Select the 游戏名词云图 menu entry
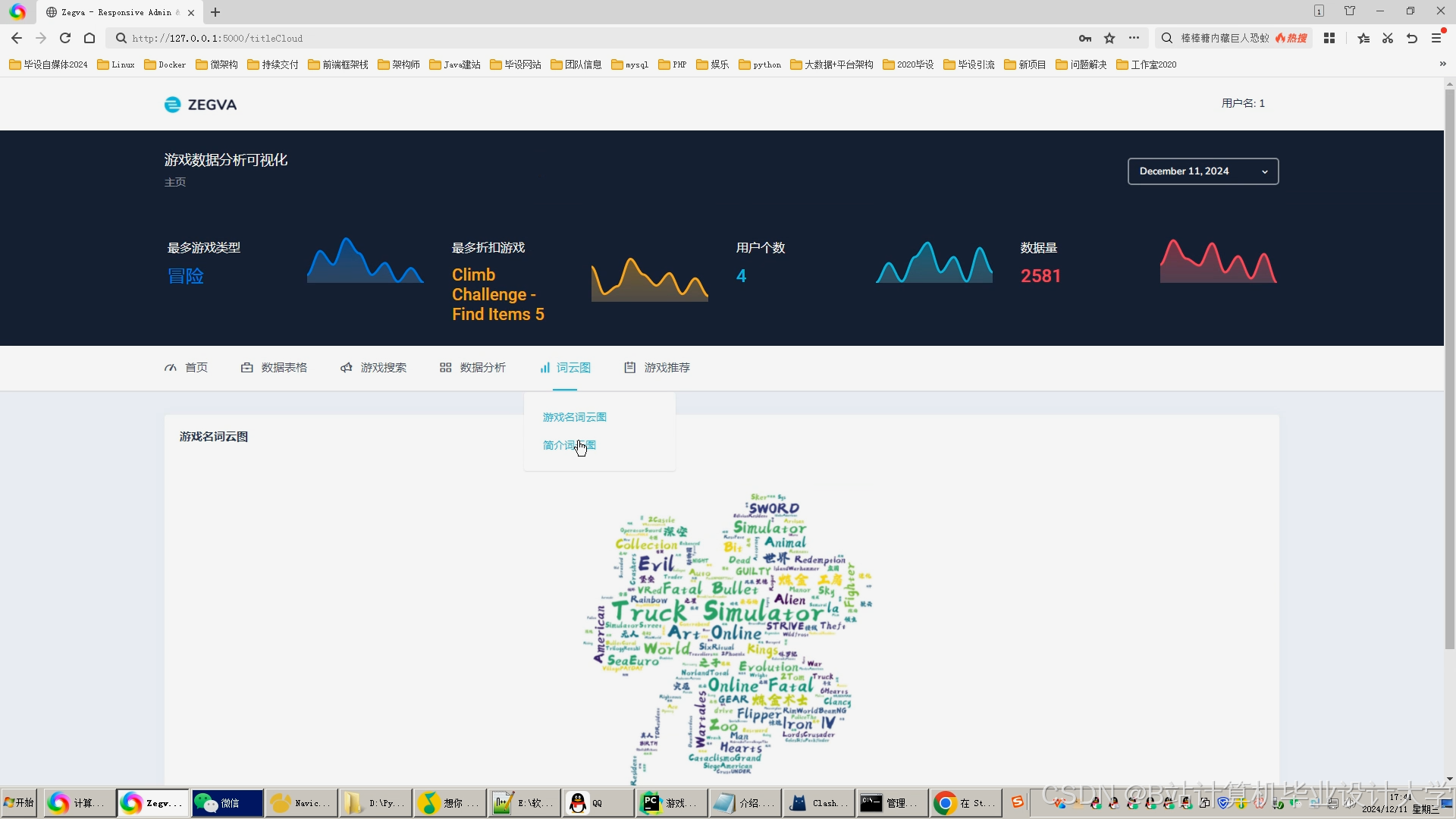This screenshot has width=1456, height=819. [574, 417]
